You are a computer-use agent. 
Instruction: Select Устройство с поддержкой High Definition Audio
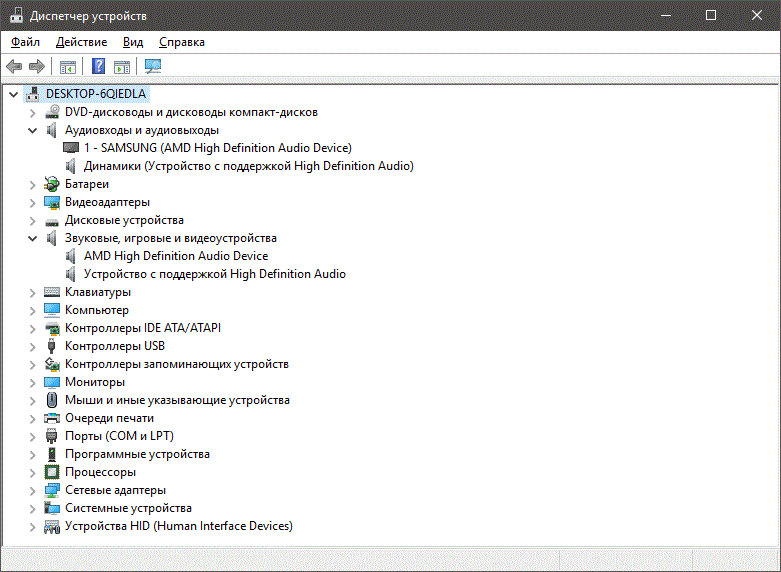tap(215, 274)
